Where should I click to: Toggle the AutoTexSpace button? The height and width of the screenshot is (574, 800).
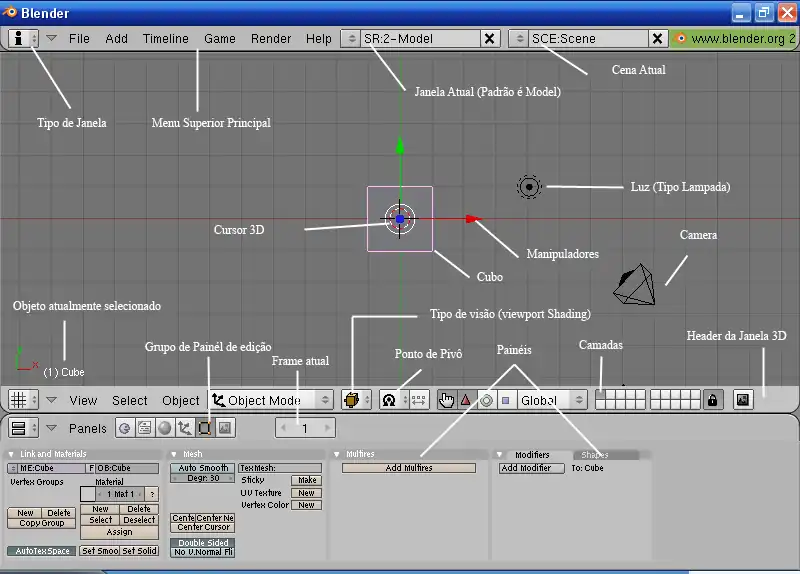pos(42,551)
